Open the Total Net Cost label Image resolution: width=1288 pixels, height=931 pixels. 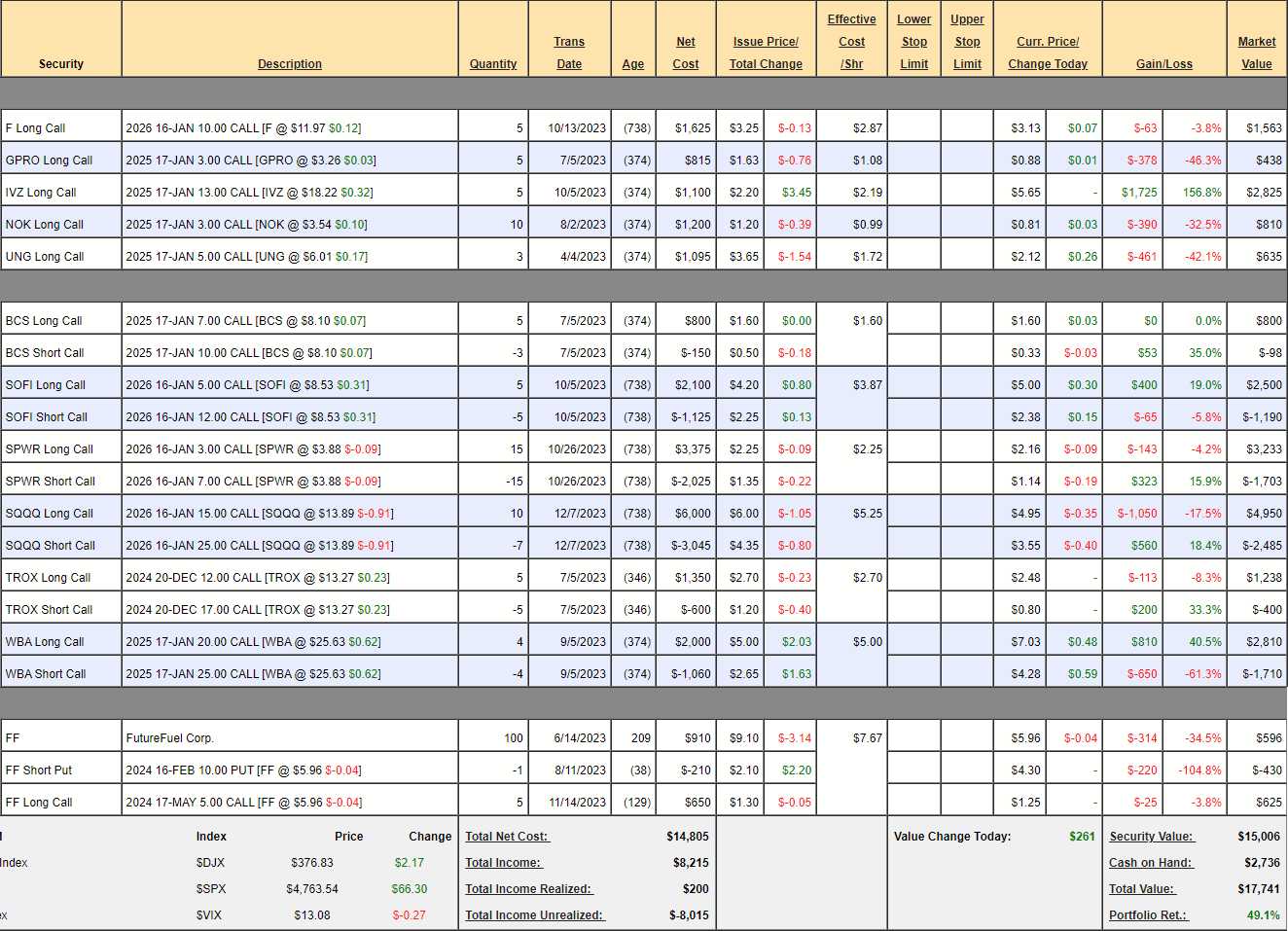point(507,837)
